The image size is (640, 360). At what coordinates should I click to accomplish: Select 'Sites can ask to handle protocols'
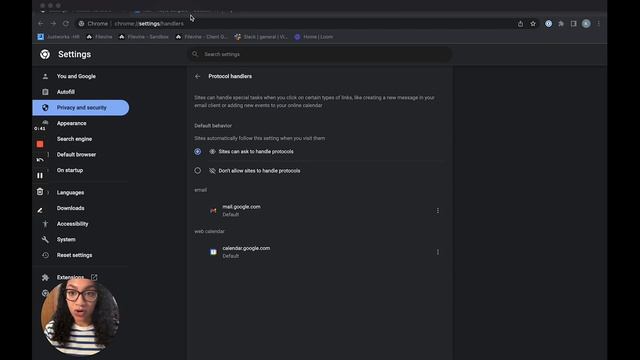198,151
